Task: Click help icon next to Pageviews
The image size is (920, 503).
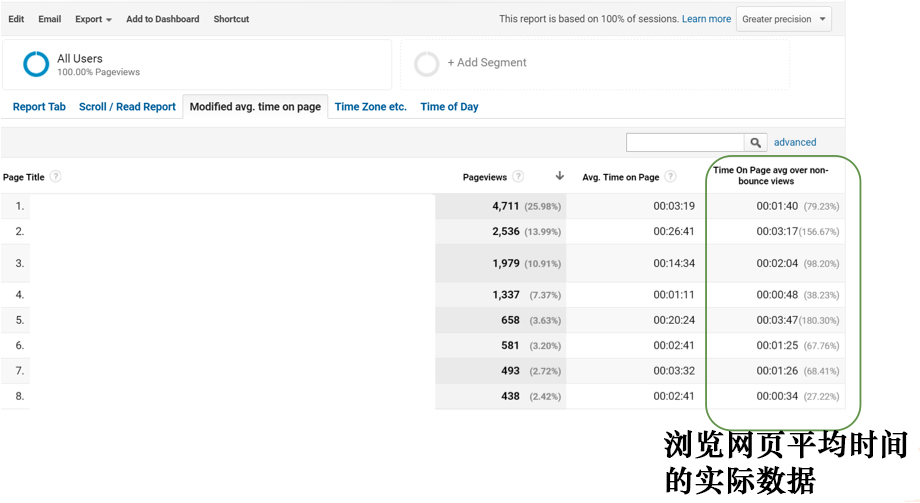Action: pos(518,177)
